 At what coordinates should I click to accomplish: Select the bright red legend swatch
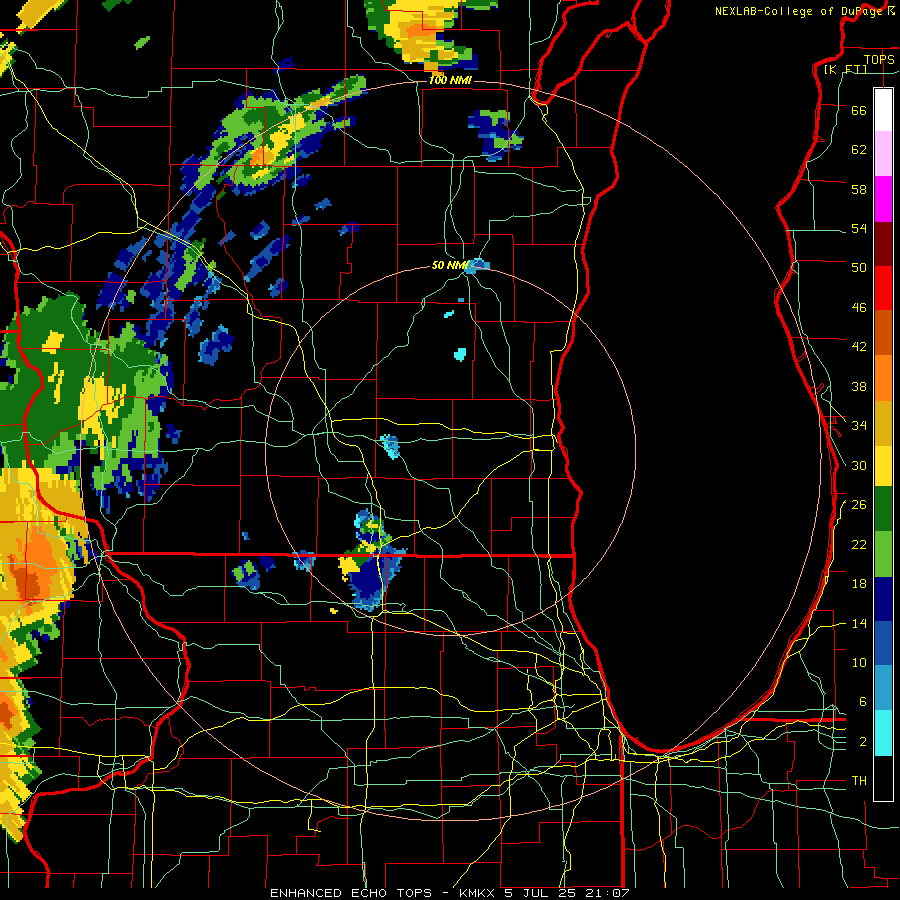click(x=883, y=289)
